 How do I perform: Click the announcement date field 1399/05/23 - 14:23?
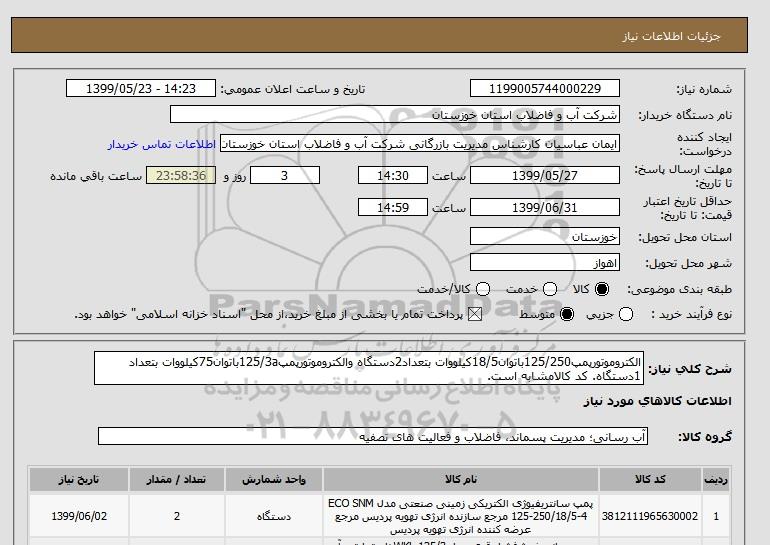pos(141,88)
